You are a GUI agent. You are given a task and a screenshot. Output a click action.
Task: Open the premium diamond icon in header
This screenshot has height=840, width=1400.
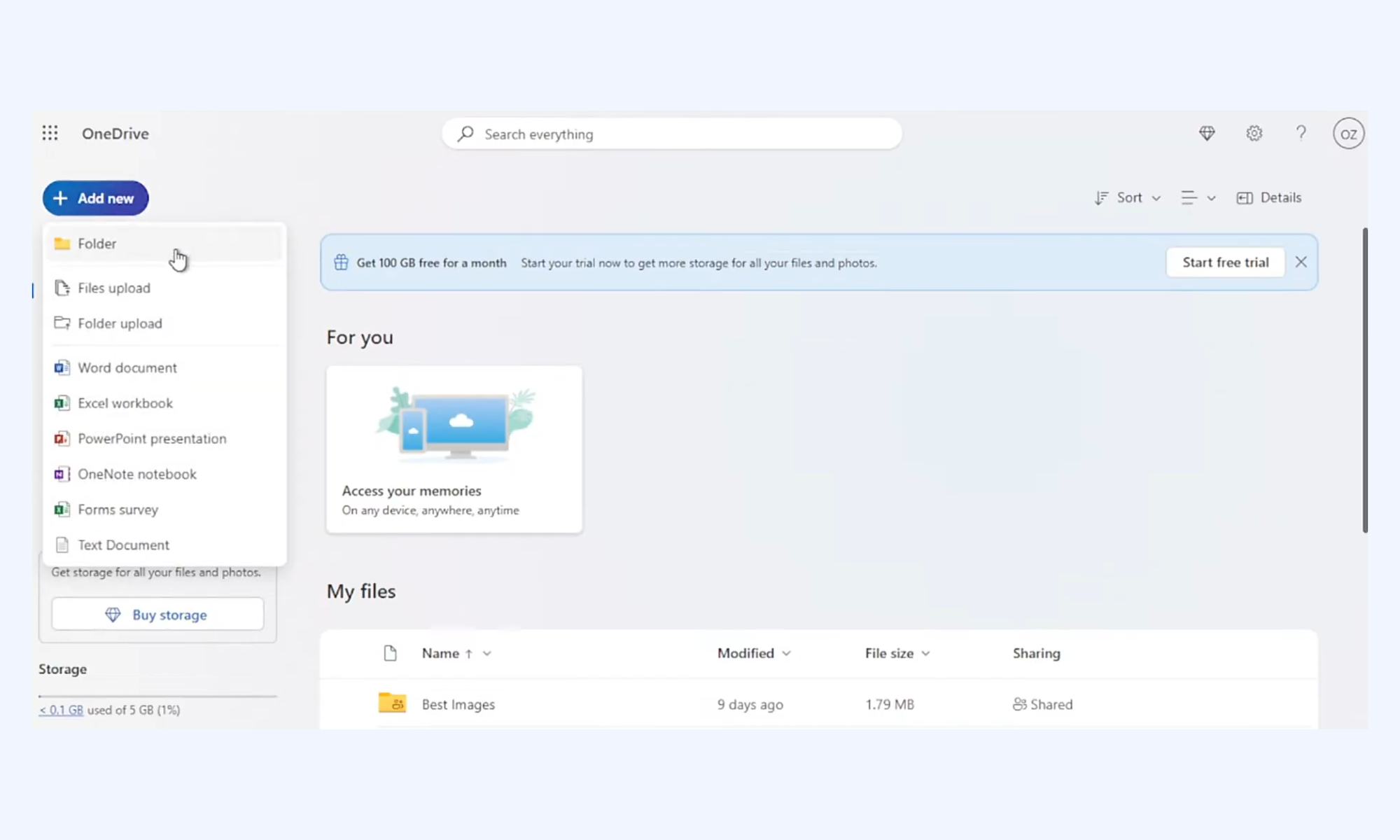tap(1207, 133)
